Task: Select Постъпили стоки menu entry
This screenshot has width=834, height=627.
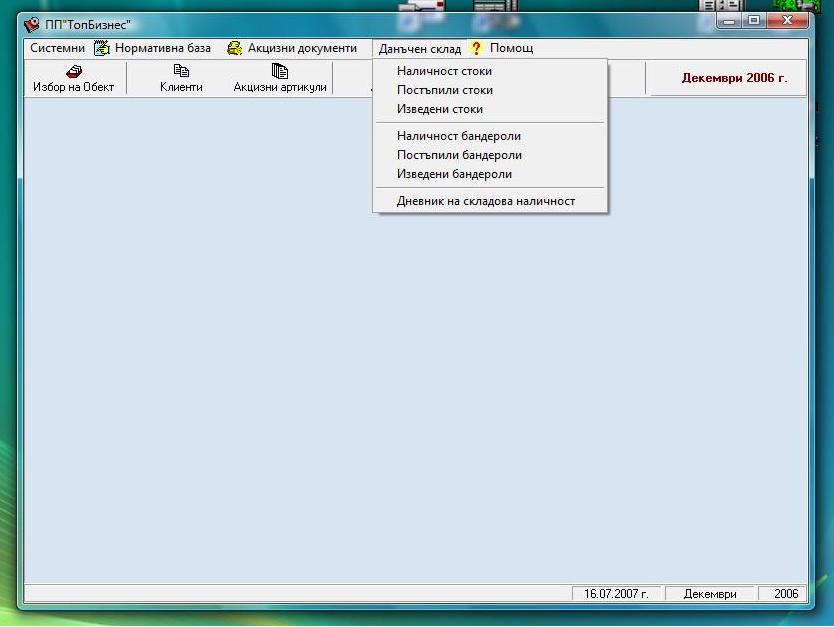Action: (x=490, y=90)
